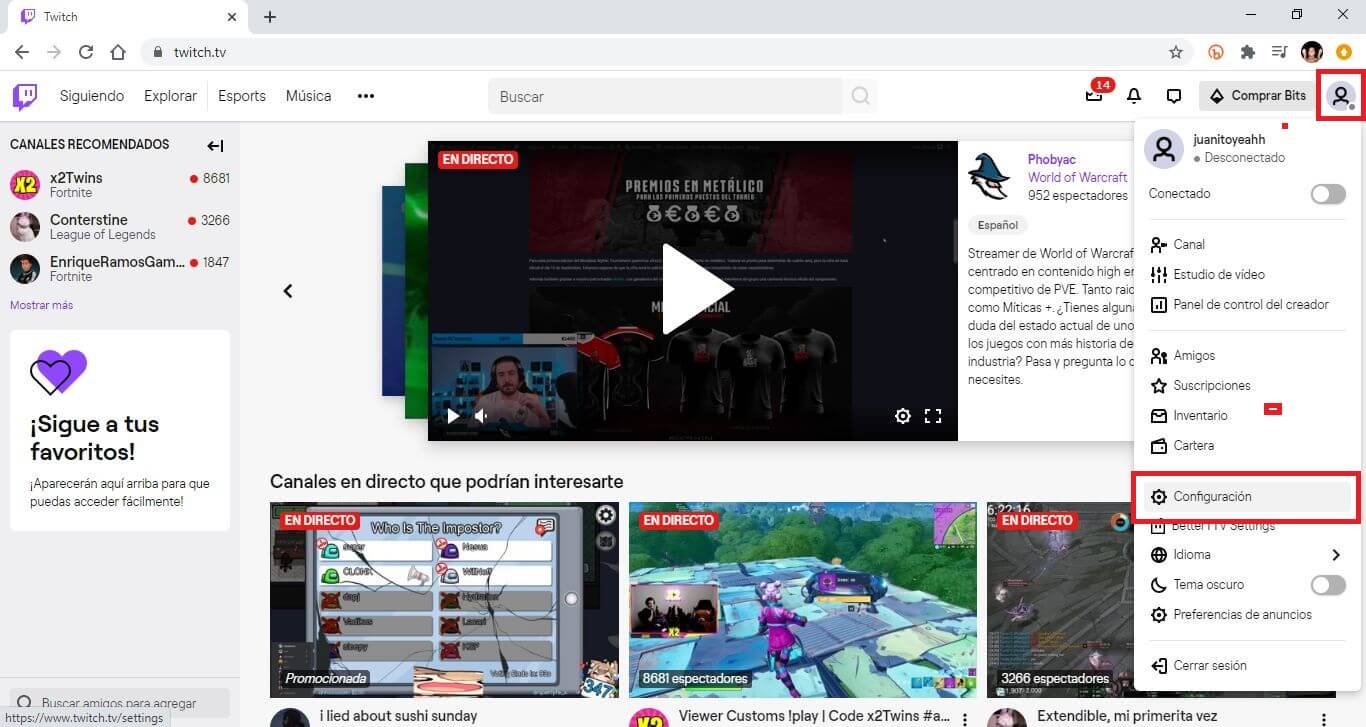1366x727 pixels.
Task: Click the Buscar amigos para agregar field
Action: pyautogui.click(x=120, y=703)
